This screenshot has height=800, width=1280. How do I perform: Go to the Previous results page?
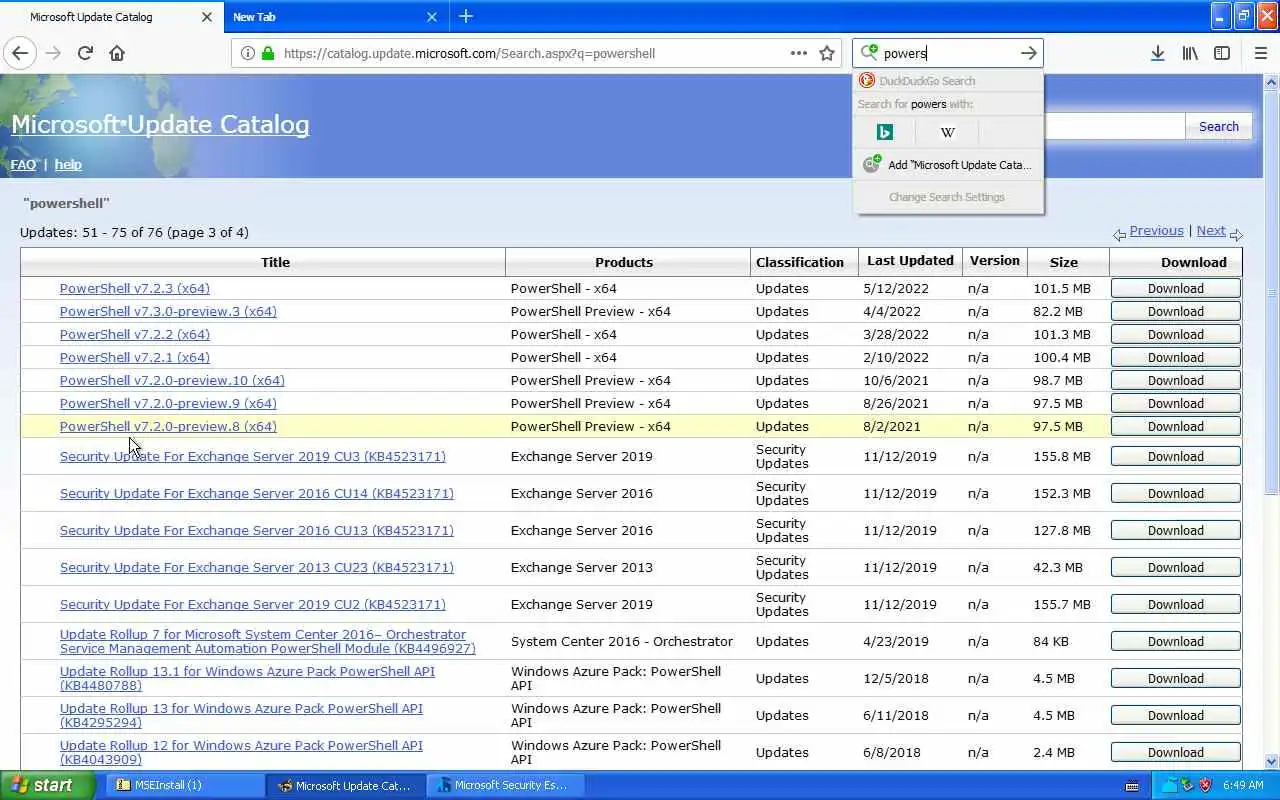pyautogui.click(x=1156, y=231)
